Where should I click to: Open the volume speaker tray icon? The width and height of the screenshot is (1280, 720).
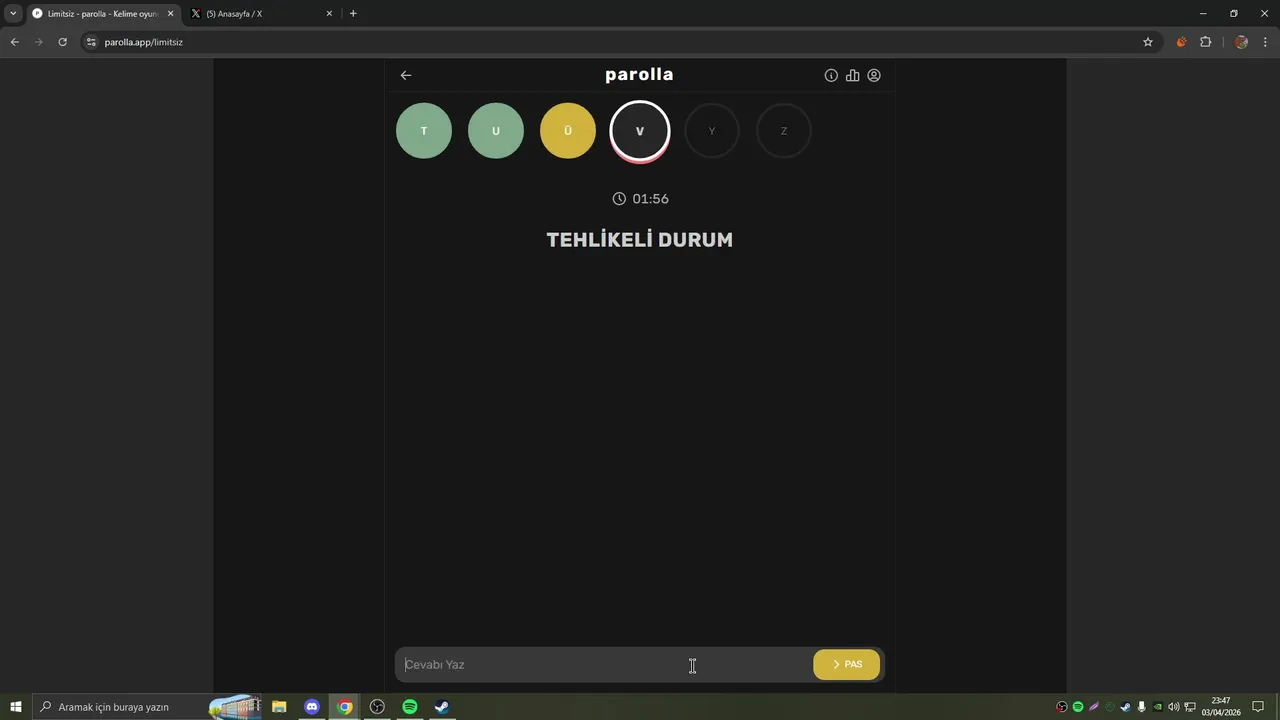[1174, 707]
